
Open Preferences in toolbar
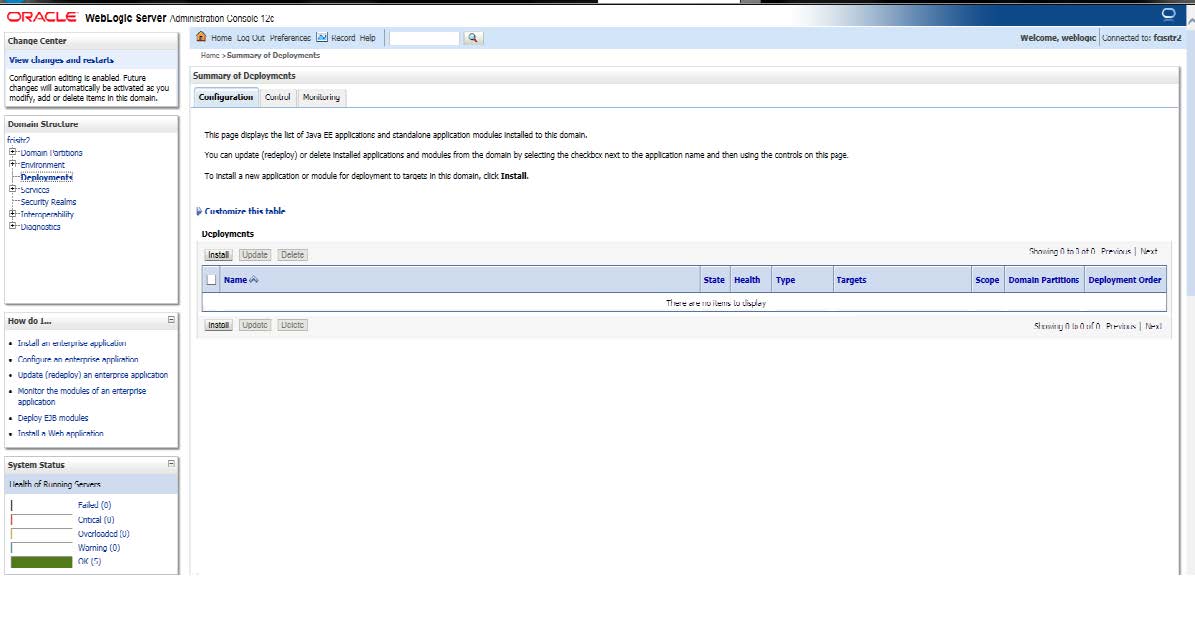pyautogui.click(x=290, y=37)
